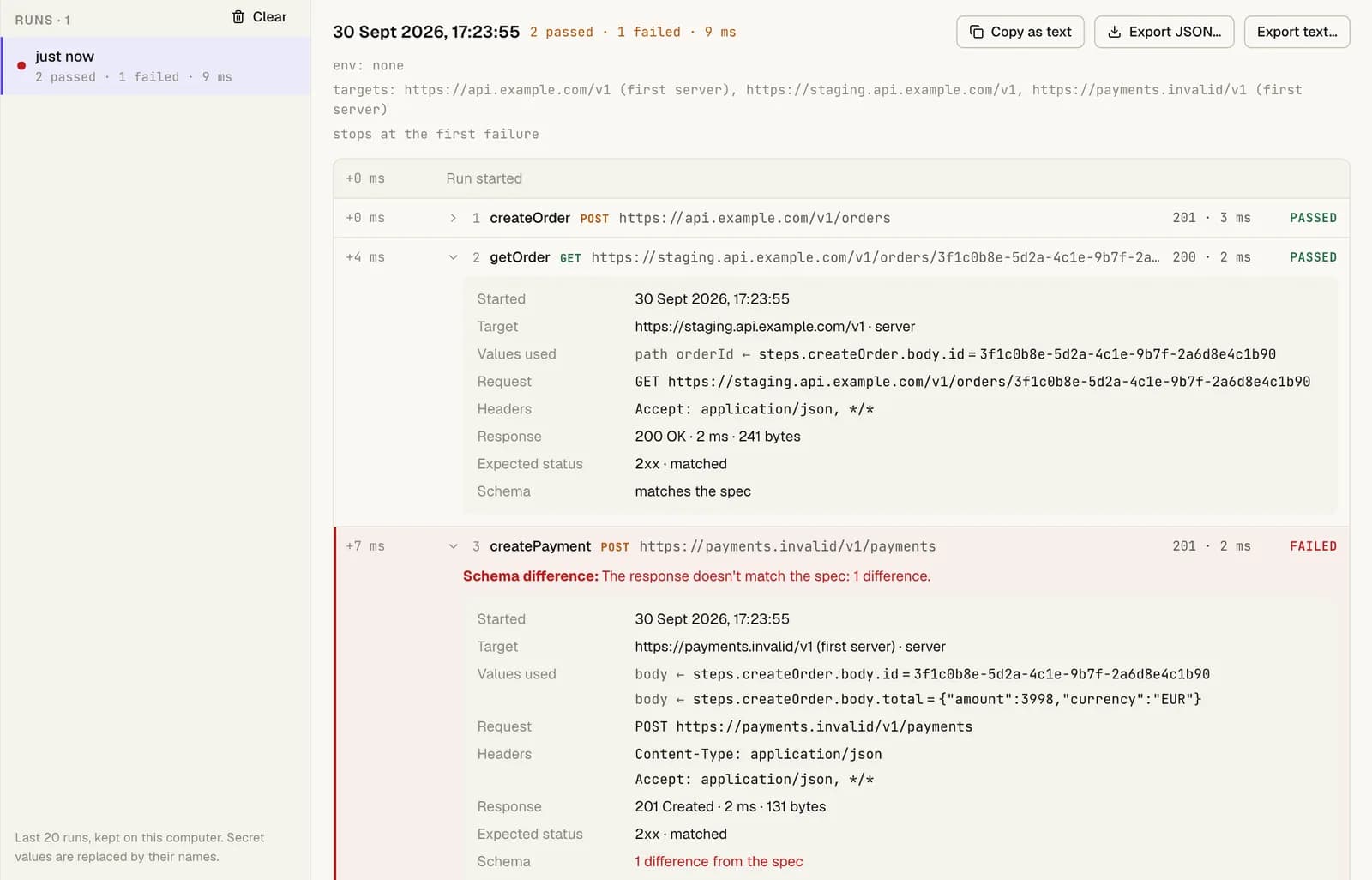Click PASSED badge on getOrder row

point(1313,257)
